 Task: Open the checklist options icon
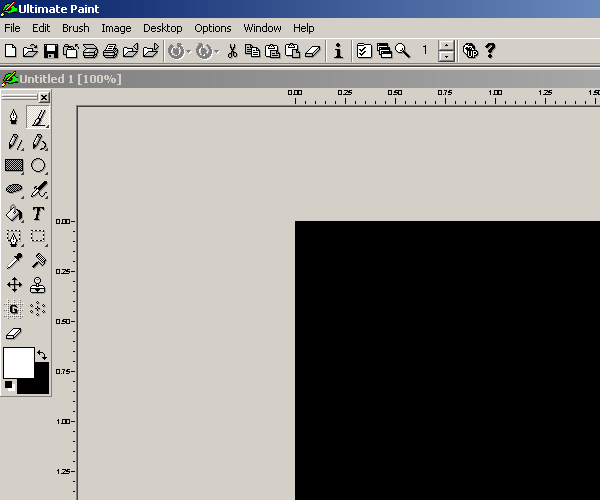click(364, 51)
